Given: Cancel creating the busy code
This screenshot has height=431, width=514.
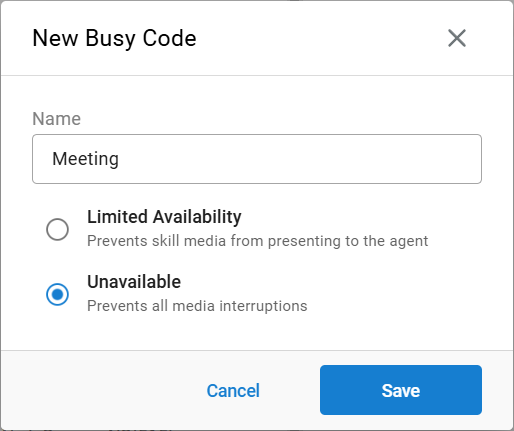Looking at the screenshot, I should click(x=233, y=390).
